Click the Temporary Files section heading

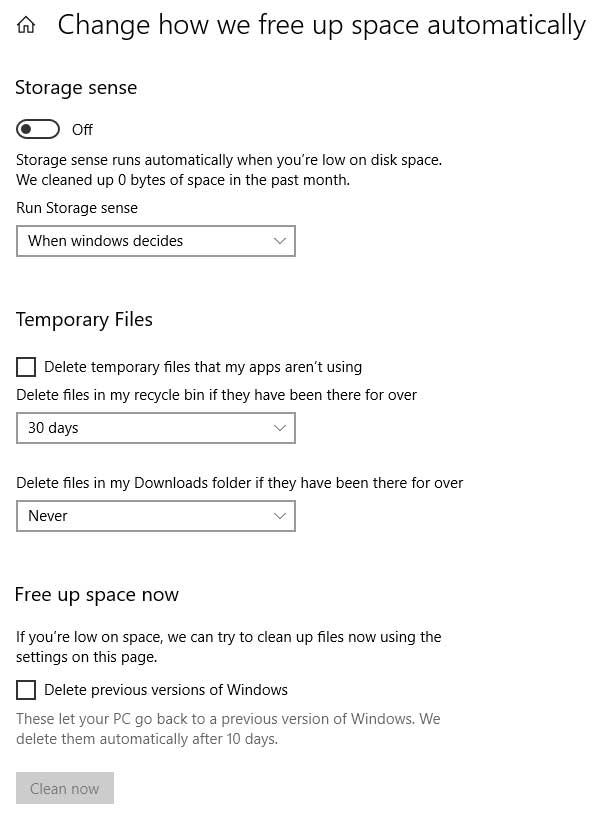point(84,320)
